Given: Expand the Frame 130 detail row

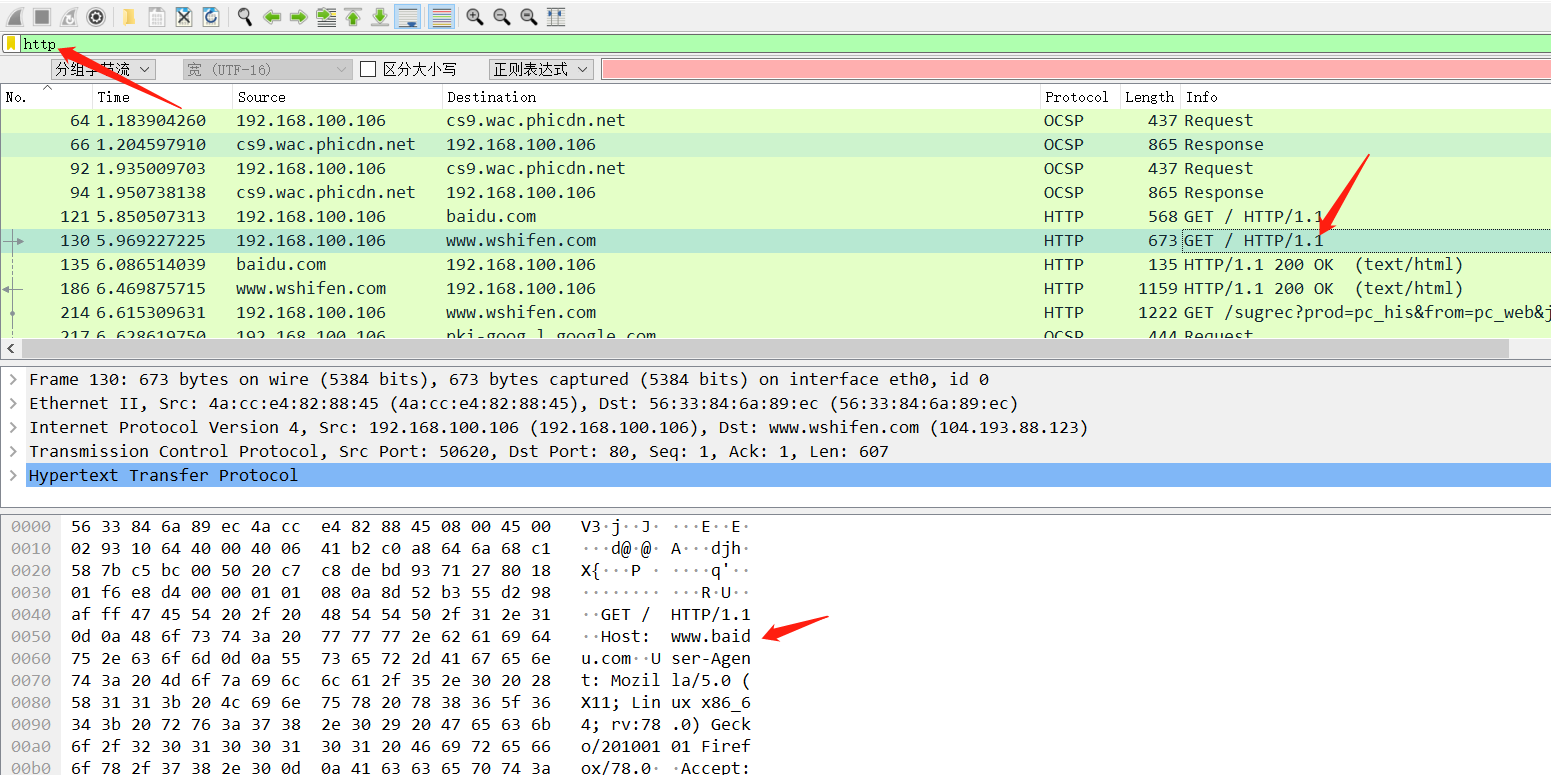Looking at the screenshot, I should 12,380.
